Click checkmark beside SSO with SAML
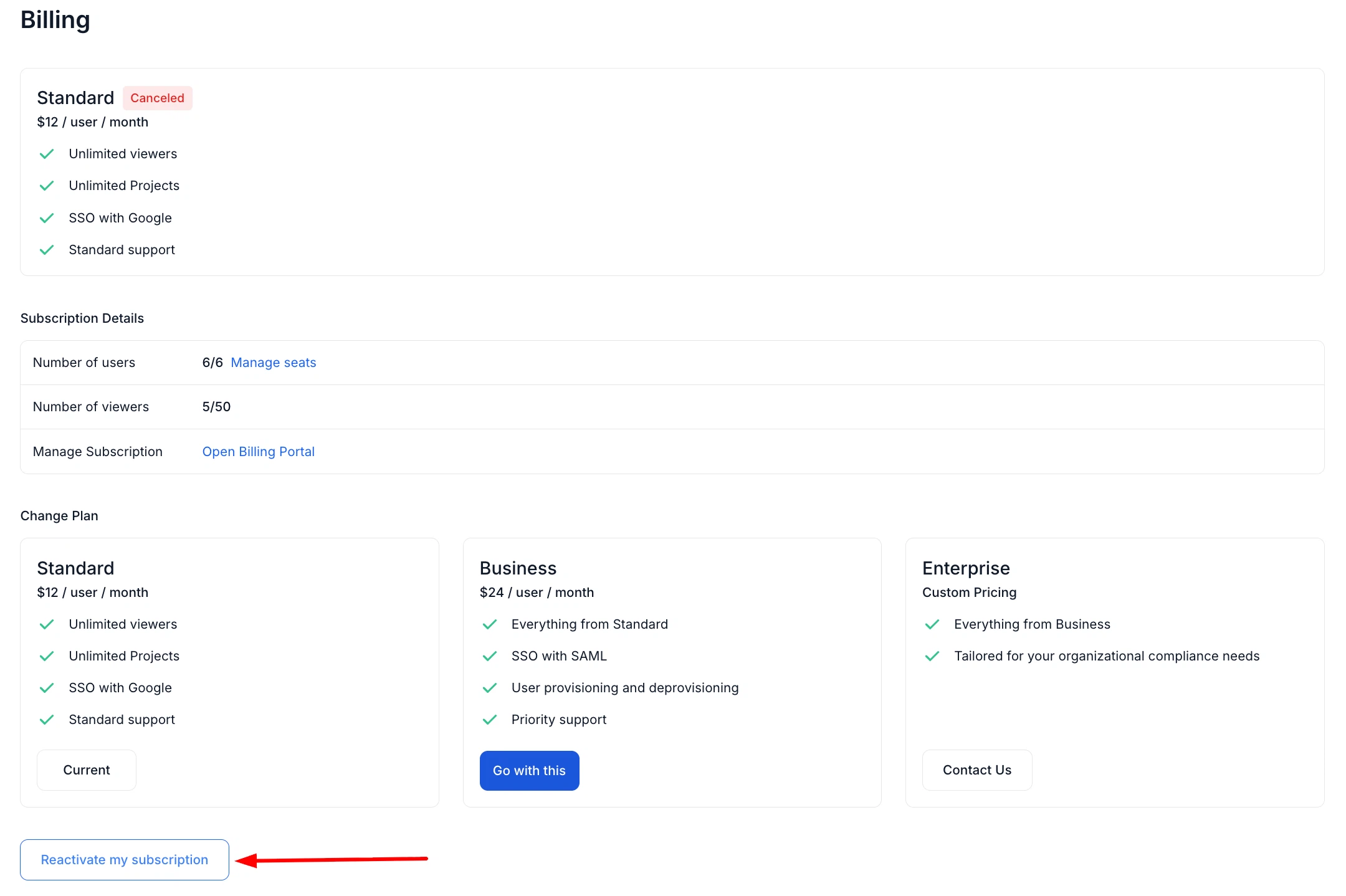The image size is (1346, 896). pos(490,656)
